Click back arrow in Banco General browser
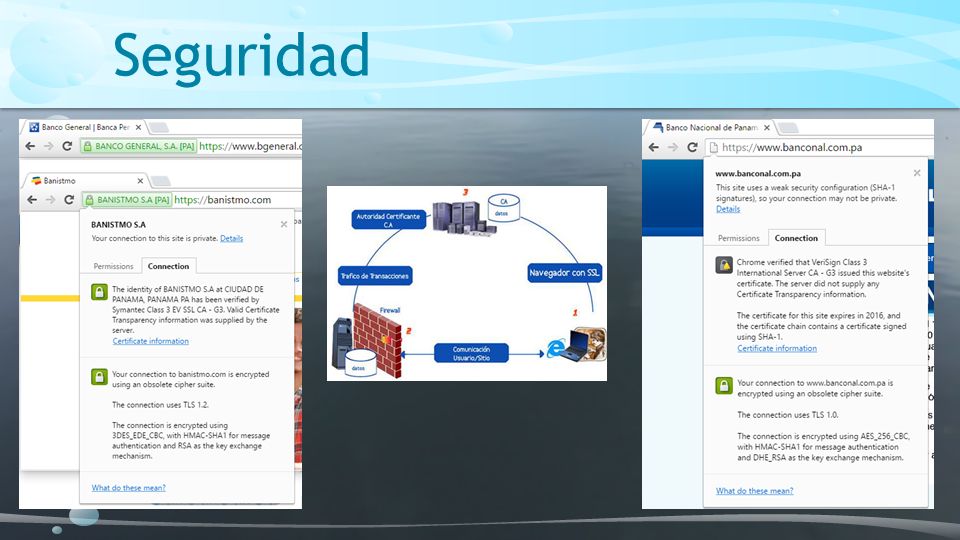 click(30, 146)
